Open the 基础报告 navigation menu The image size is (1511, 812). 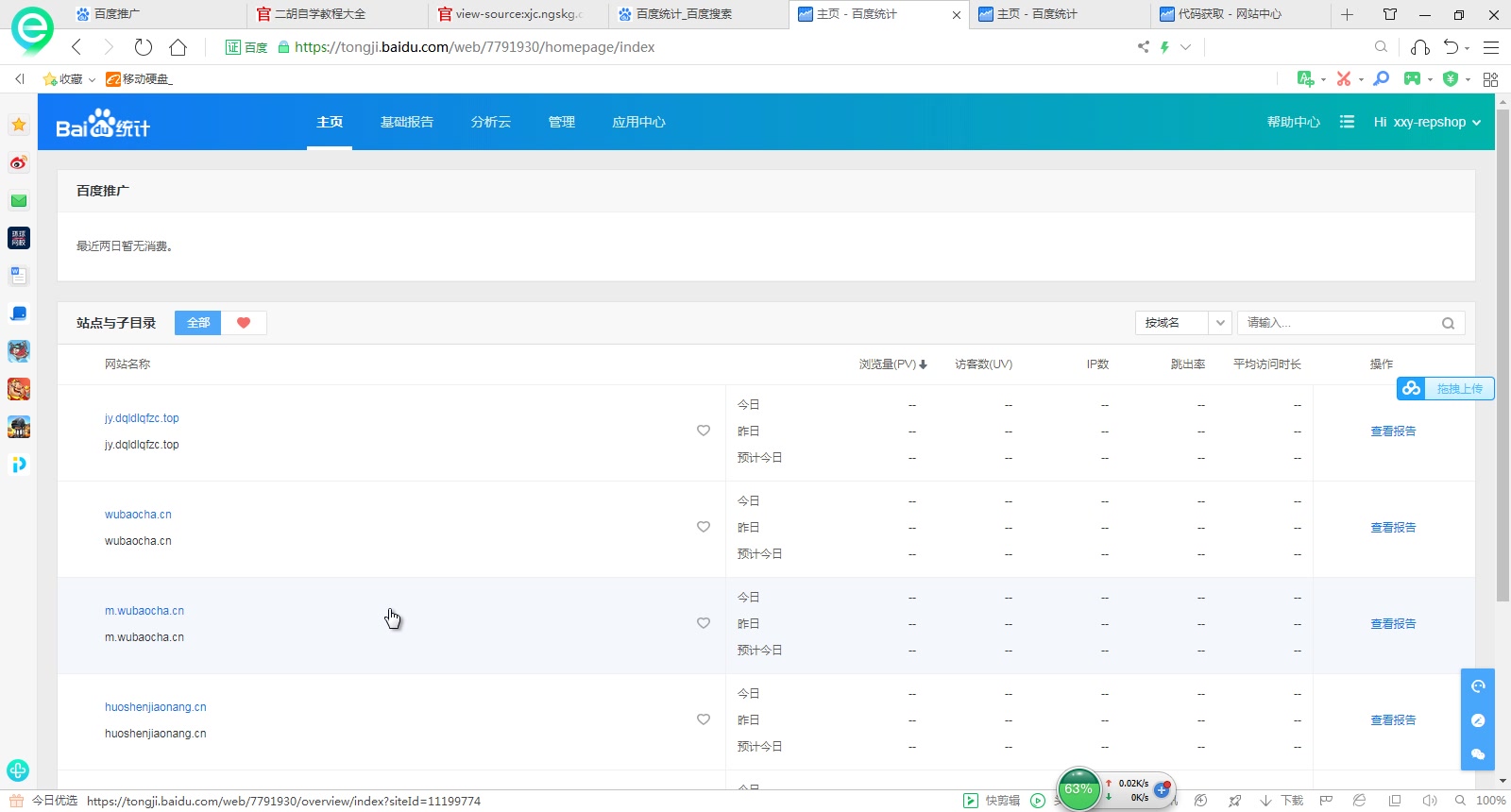tap(407, 122)
